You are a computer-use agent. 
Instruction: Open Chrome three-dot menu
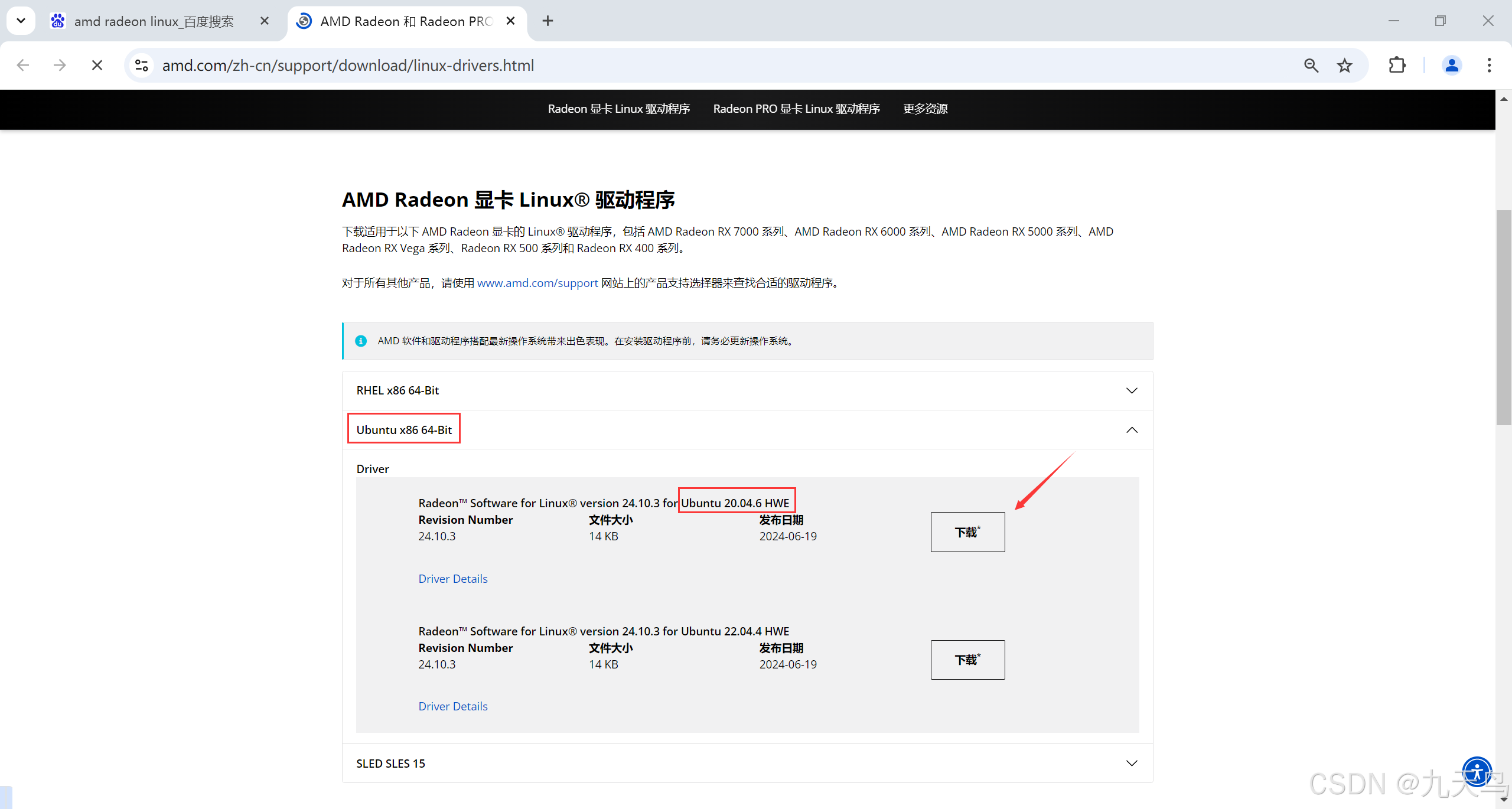click(x=1489, y=65)
